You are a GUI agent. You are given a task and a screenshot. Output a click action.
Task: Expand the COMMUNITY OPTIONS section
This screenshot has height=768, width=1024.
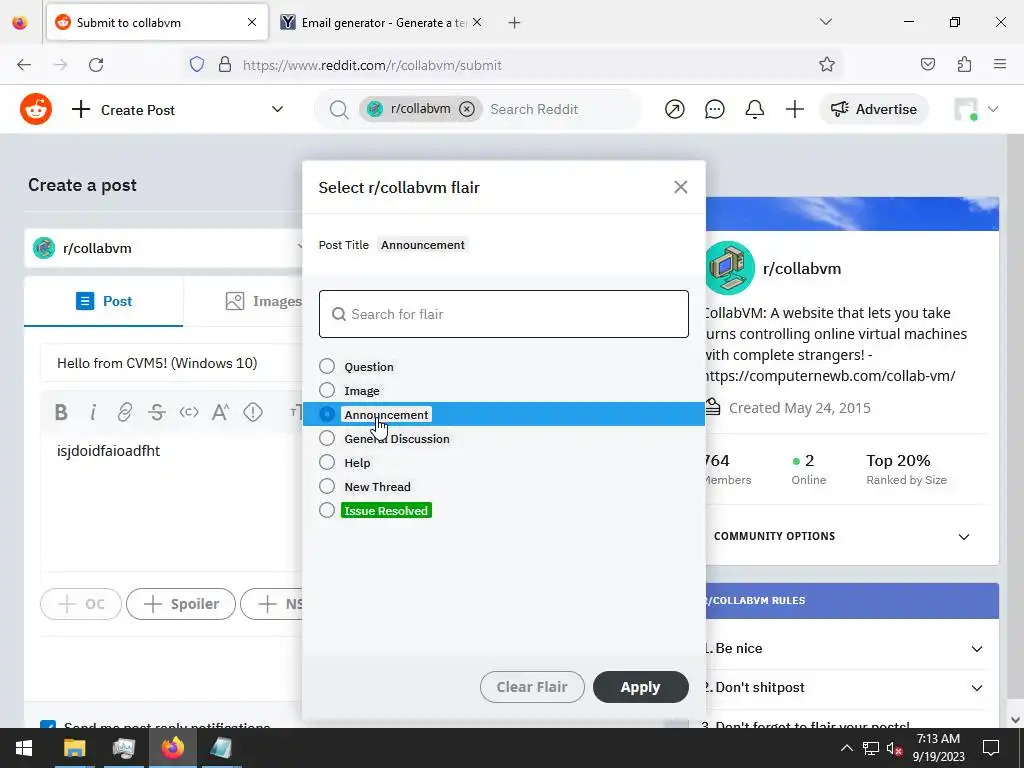pyautogui.click(x=963, y=537)
